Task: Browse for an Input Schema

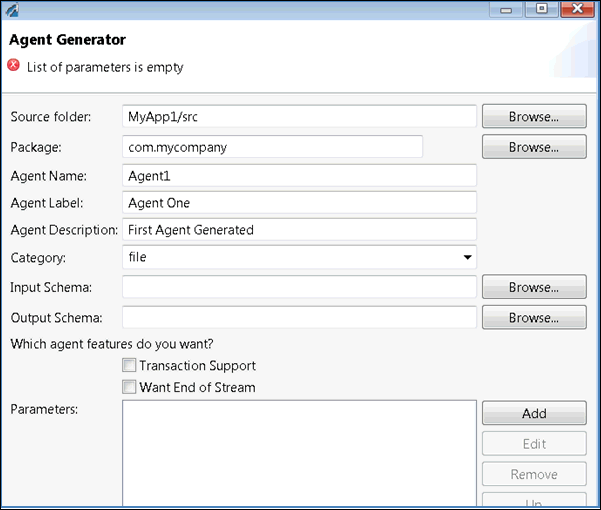Action: point(533,287)
